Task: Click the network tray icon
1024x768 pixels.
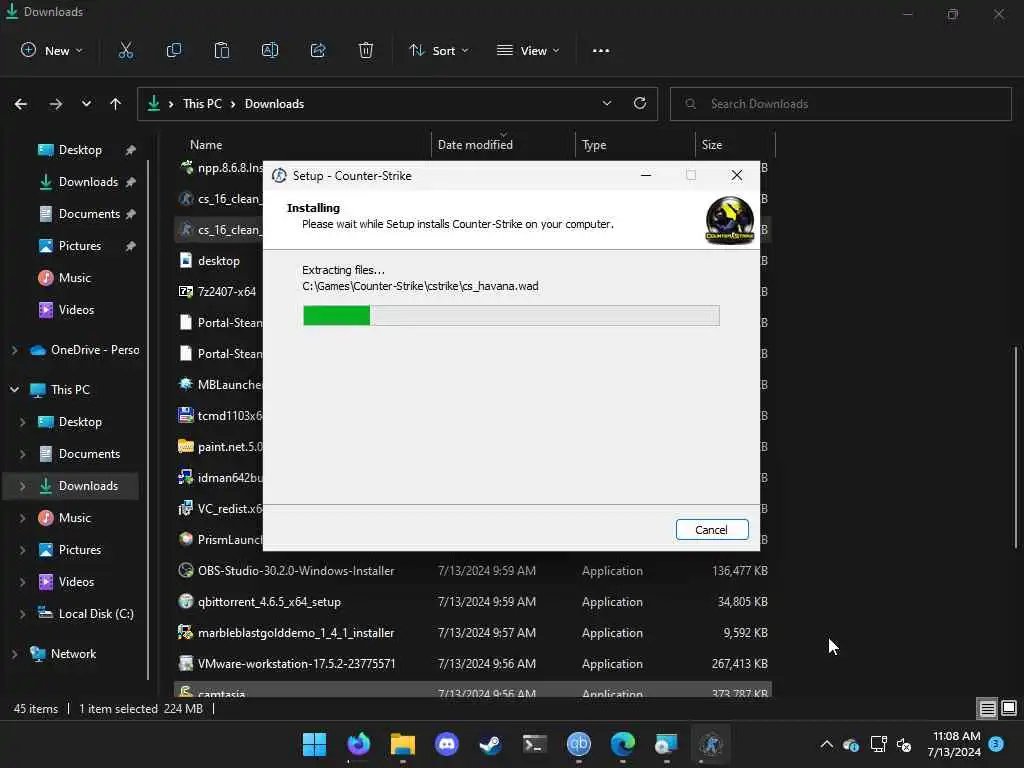Action: [x=878, y=744]
